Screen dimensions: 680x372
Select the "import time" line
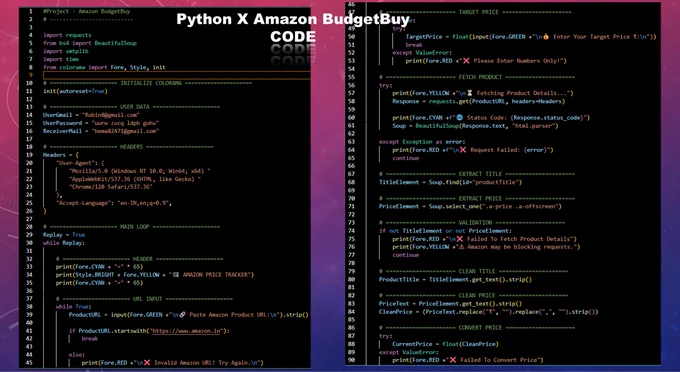click(x=61, y=59)
